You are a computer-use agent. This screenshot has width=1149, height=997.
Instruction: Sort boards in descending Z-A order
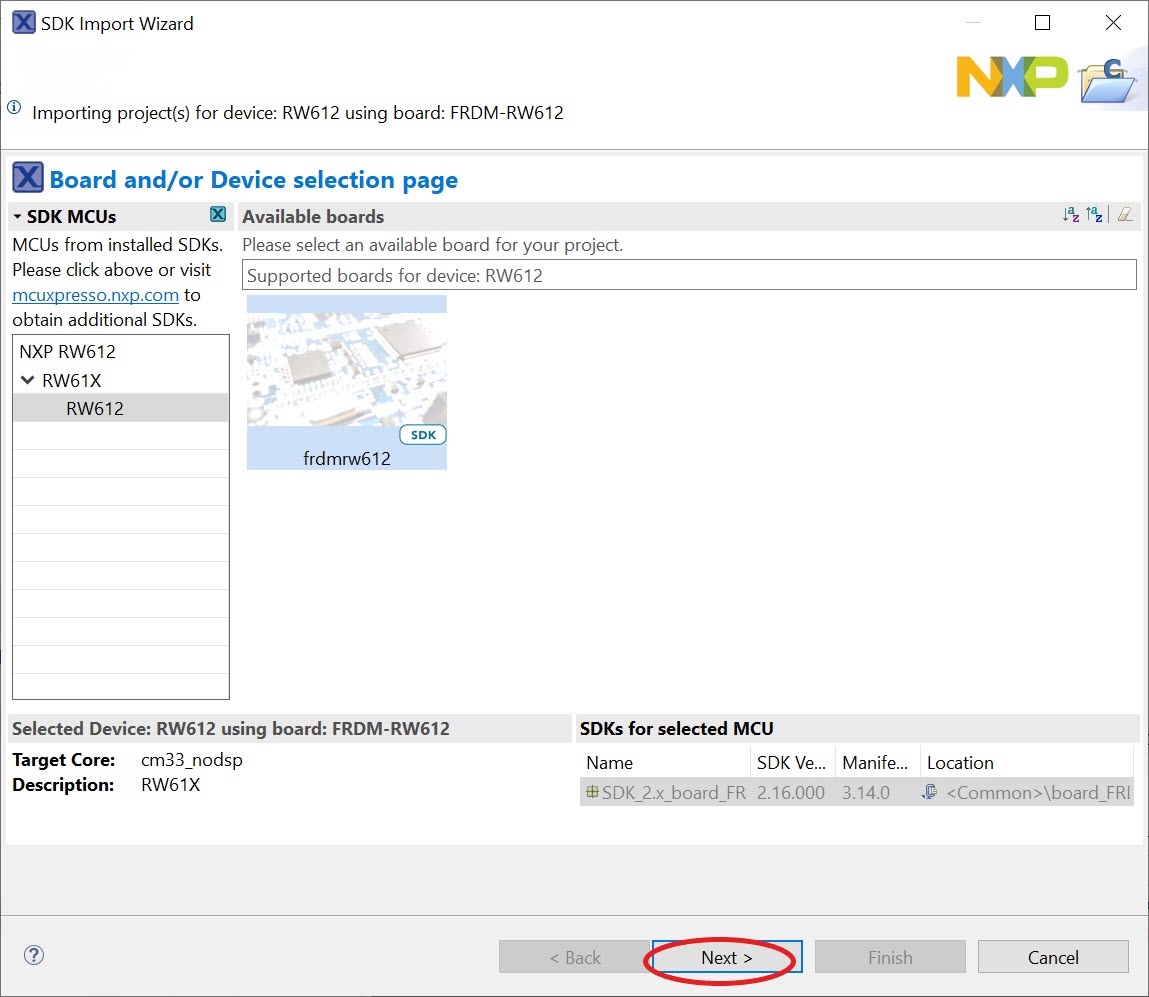(1095, 215)
